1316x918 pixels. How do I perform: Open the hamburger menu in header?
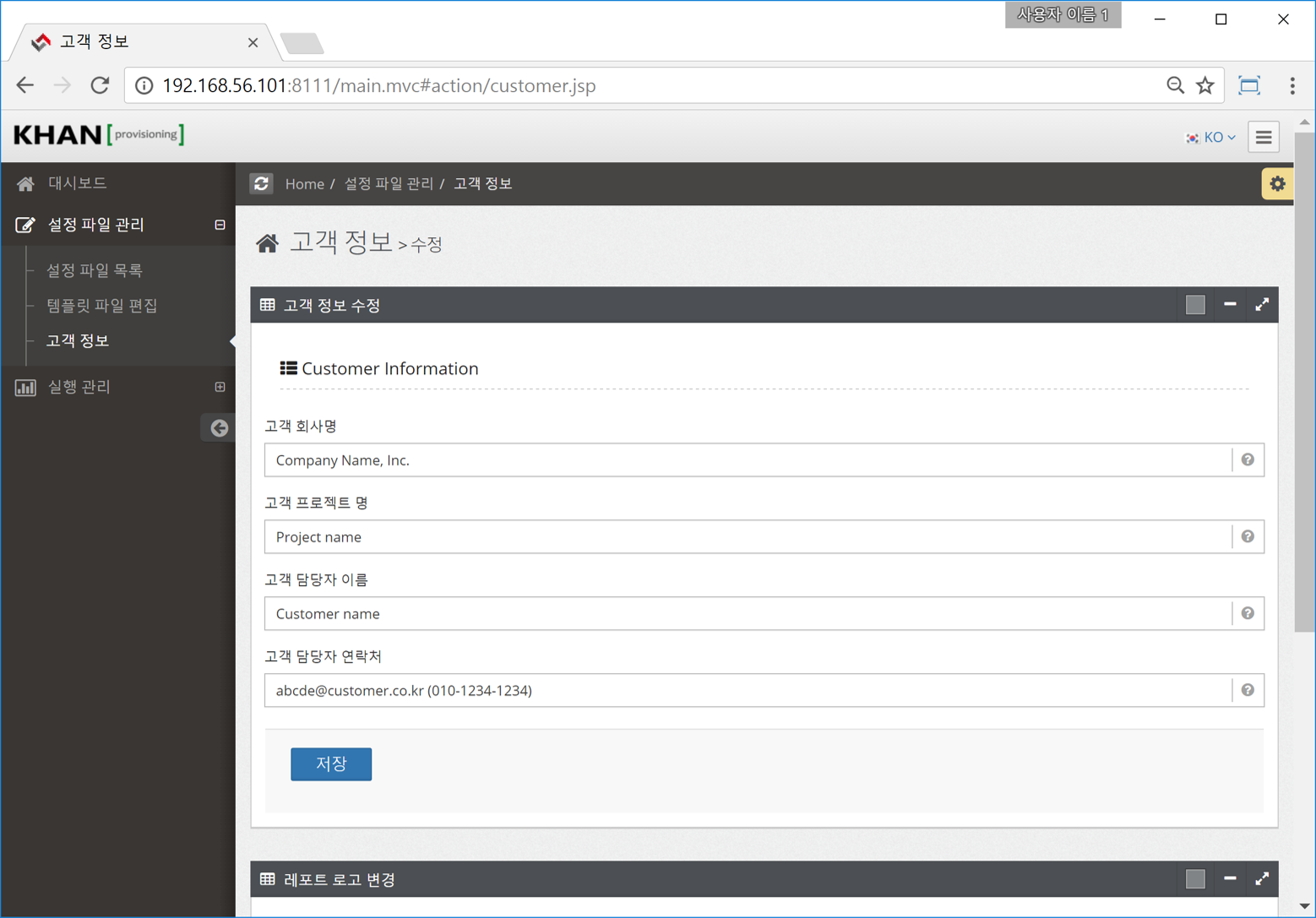1263,137
